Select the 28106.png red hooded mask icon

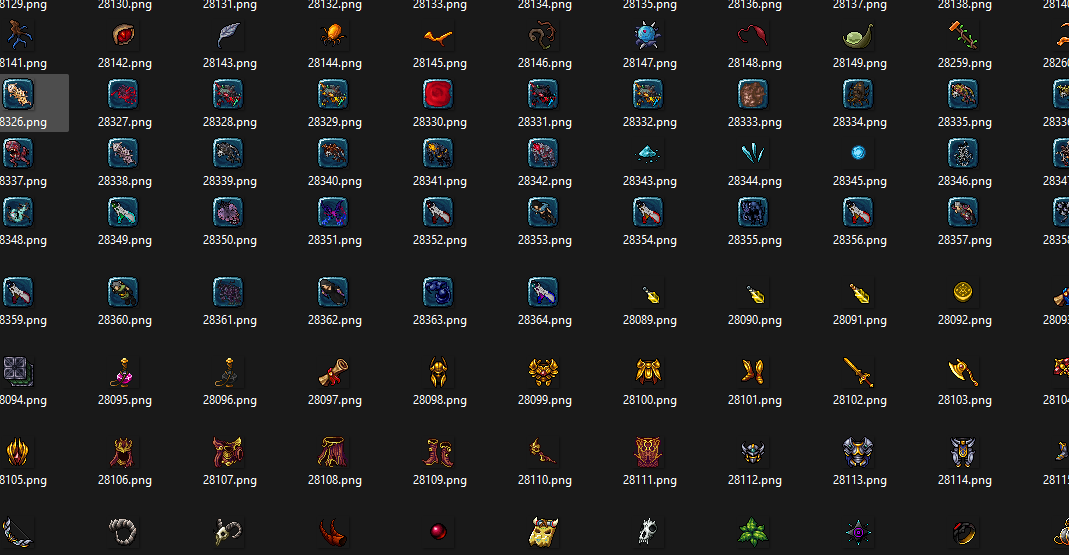(x=123, y=452)
